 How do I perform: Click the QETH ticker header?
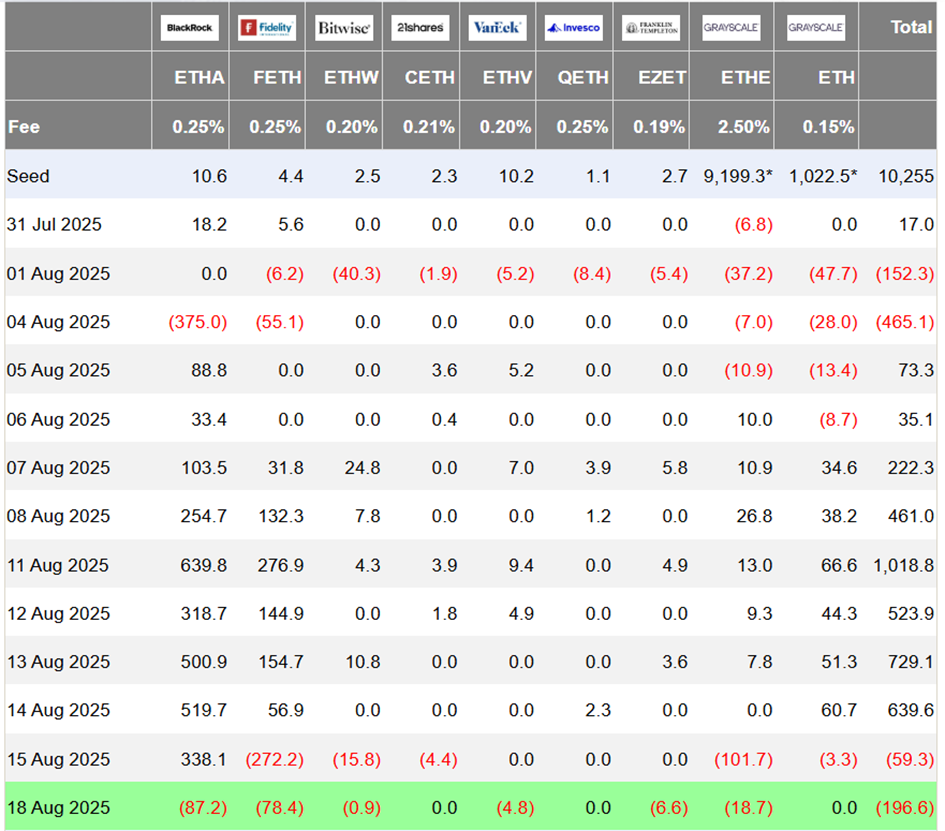pos(583,78)
